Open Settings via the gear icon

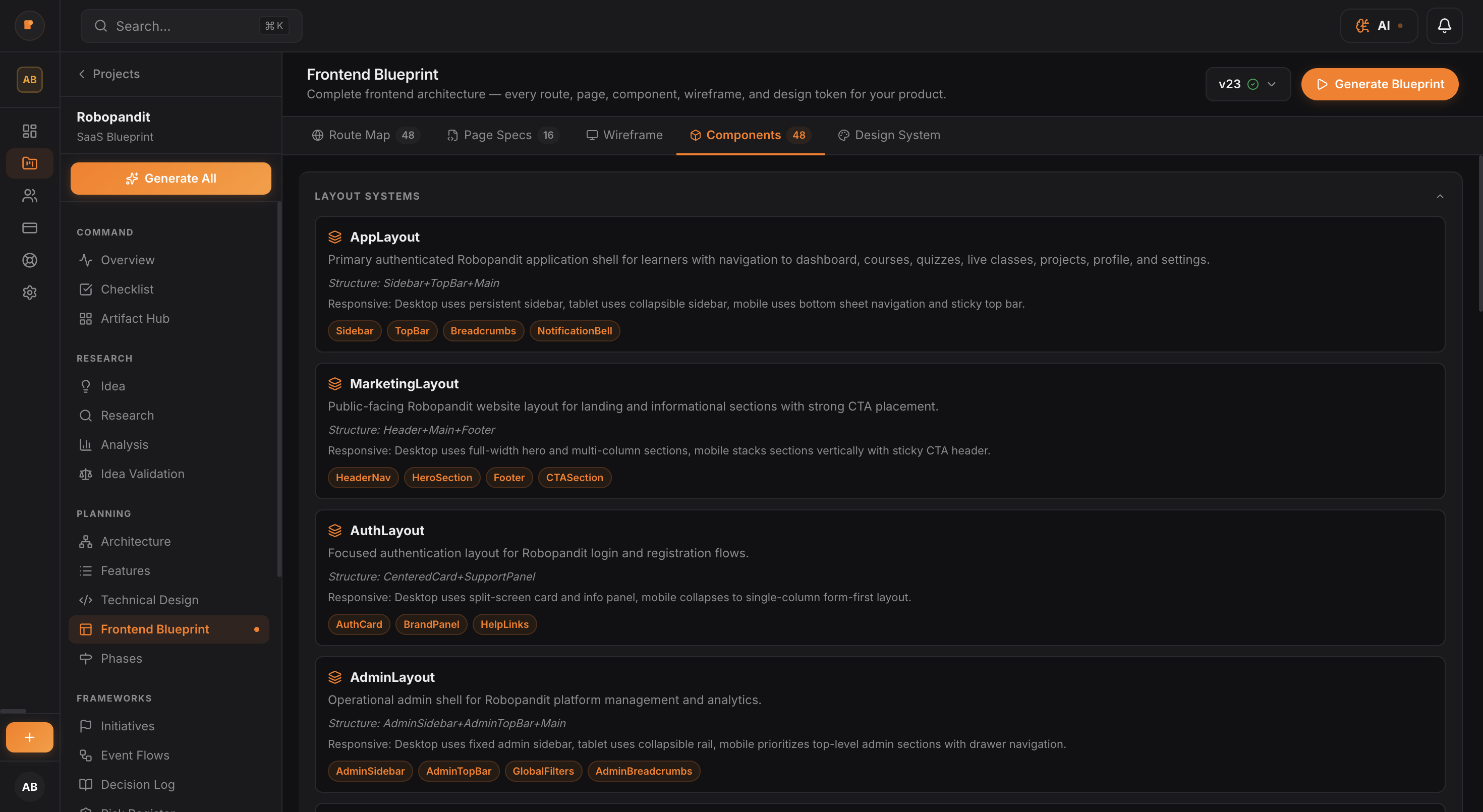(29, 293)
